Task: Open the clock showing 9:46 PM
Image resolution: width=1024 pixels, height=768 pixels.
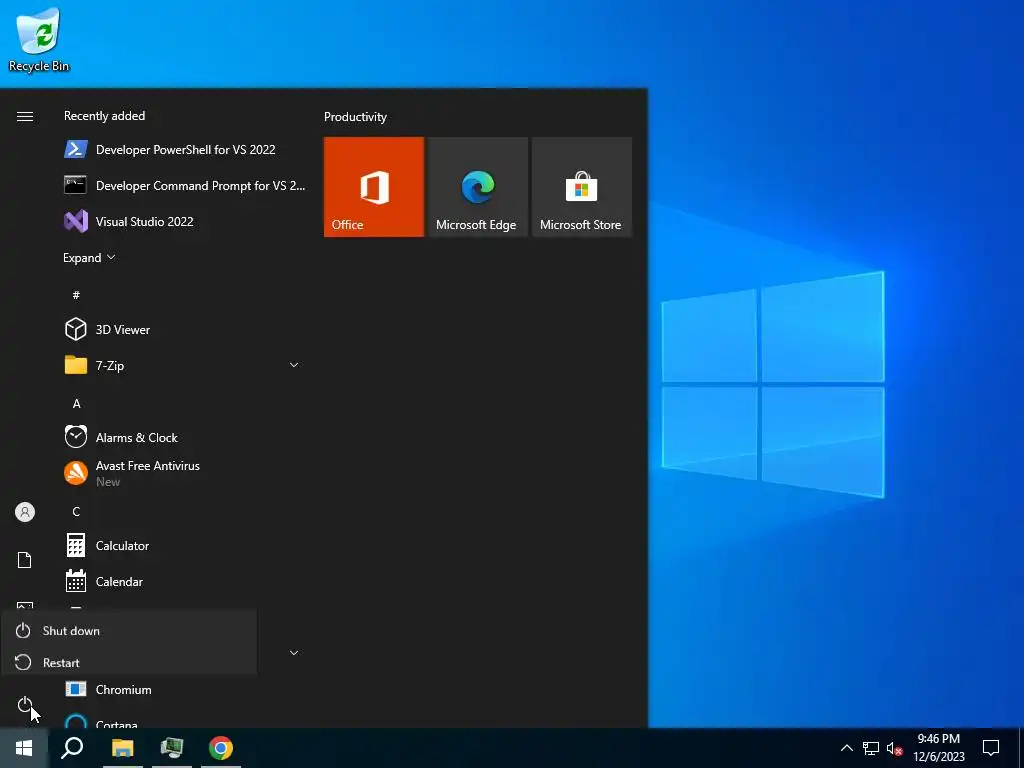Action: pos(938,748)
